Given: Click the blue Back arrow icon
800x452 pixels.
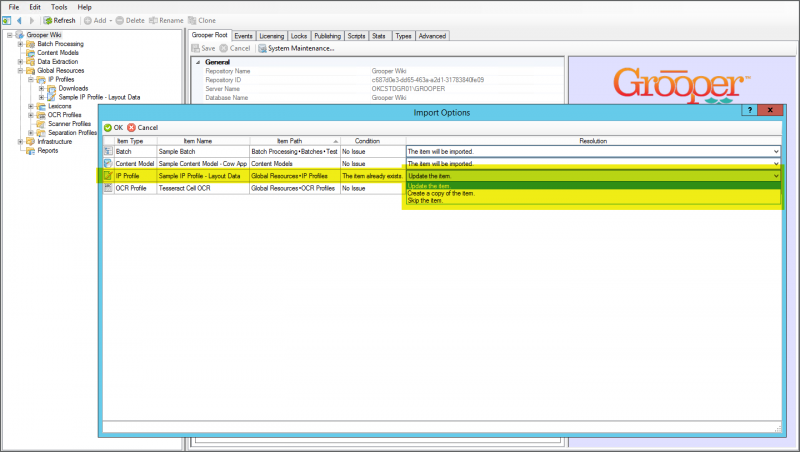Looking at the screenshot, I should (19, 20).
